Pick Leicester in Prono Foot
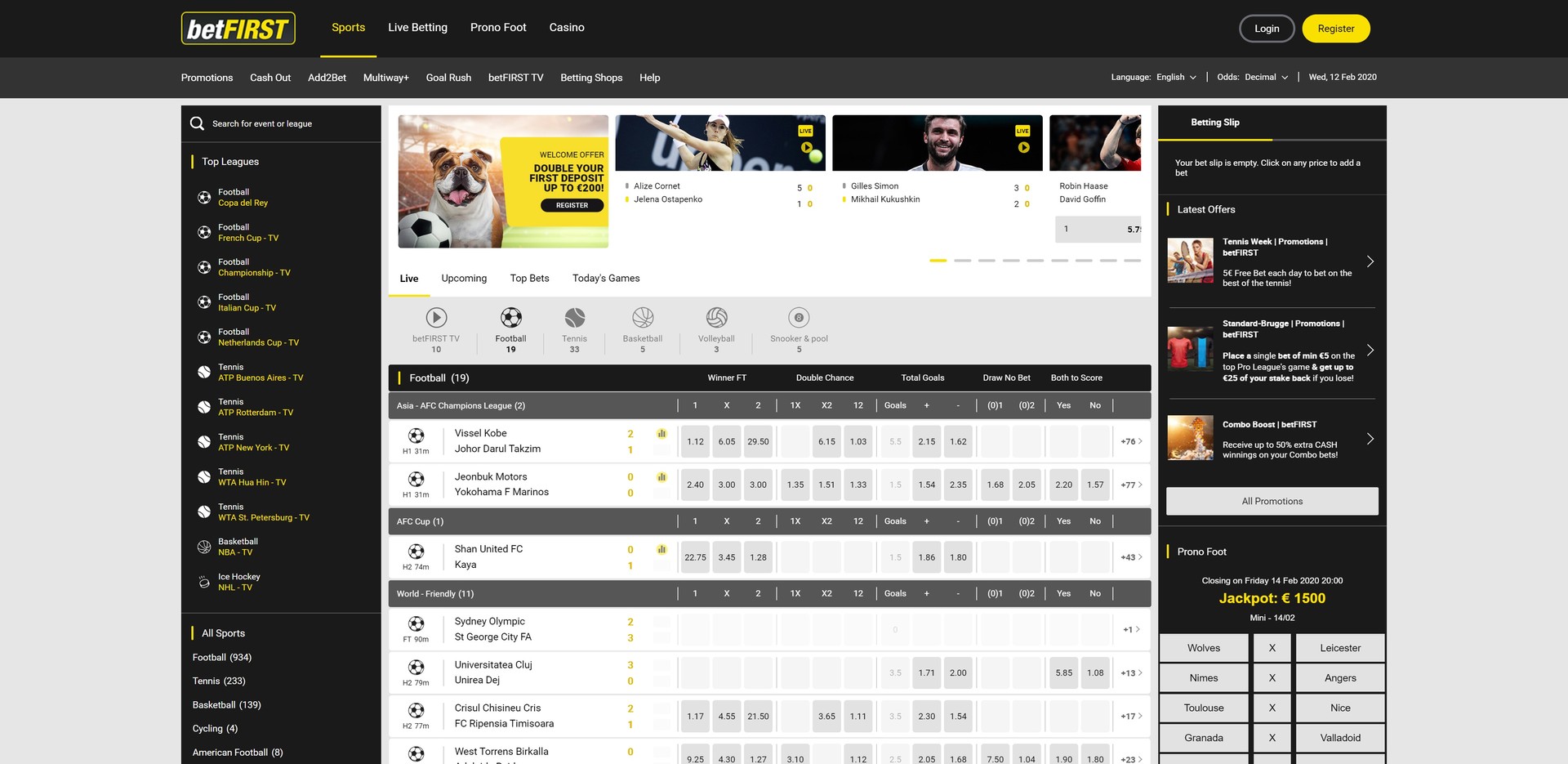1568x764 pixels. tap(1340, 648)
